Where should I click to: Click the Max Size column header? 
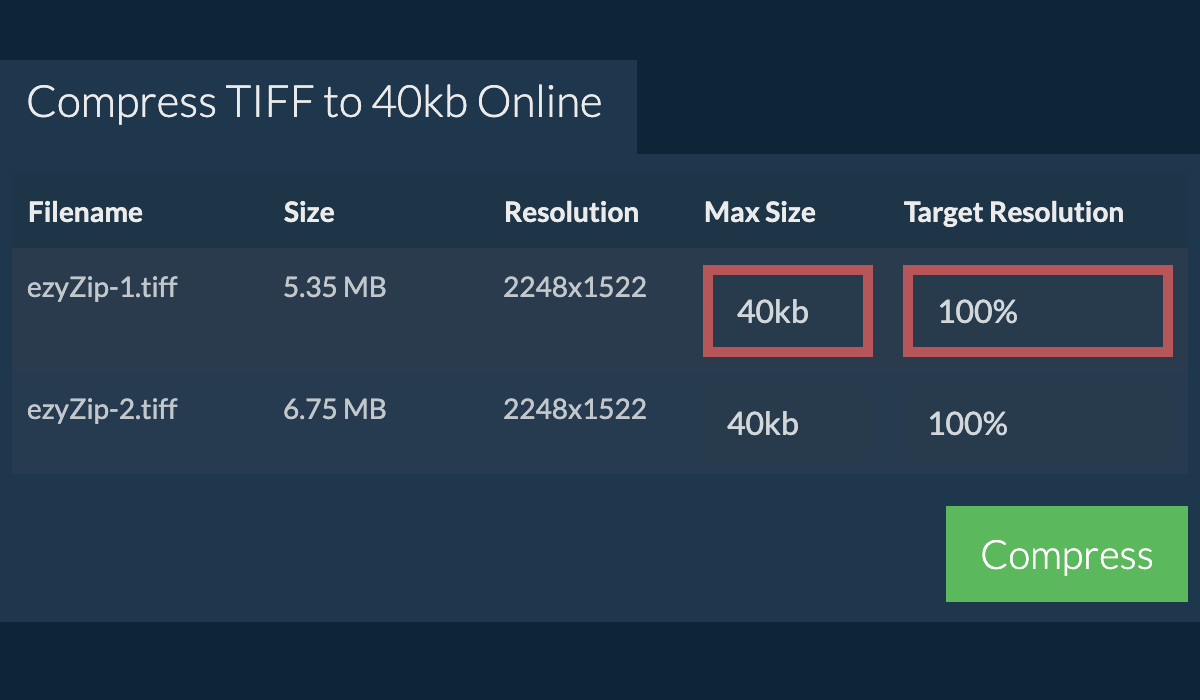click(x=760, y=212)
